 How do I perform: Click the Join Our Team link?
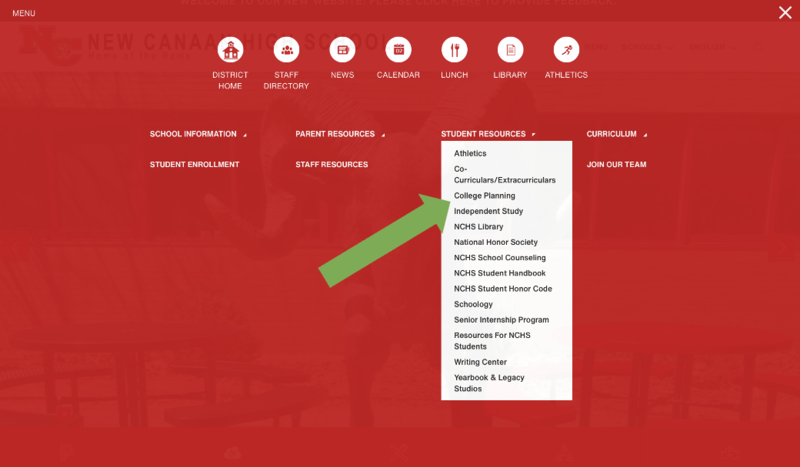coord(616,164)
